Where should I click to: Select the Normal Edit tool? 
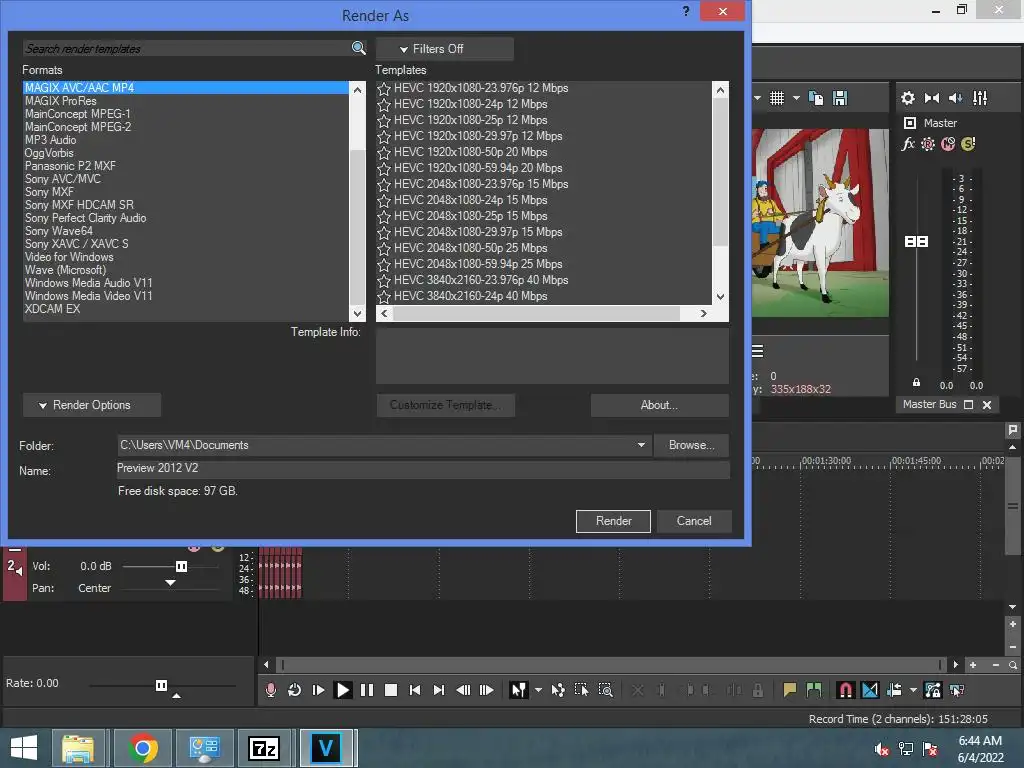click(519, 690)
